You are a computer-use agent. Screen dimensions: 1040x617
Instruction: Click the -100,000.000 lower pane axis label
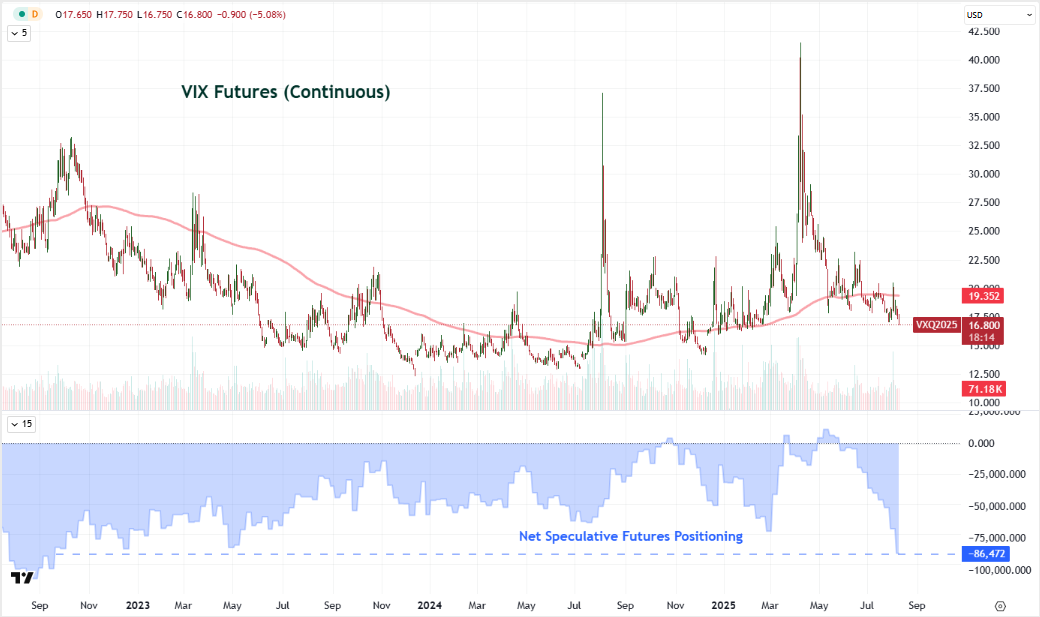[999, 570]
